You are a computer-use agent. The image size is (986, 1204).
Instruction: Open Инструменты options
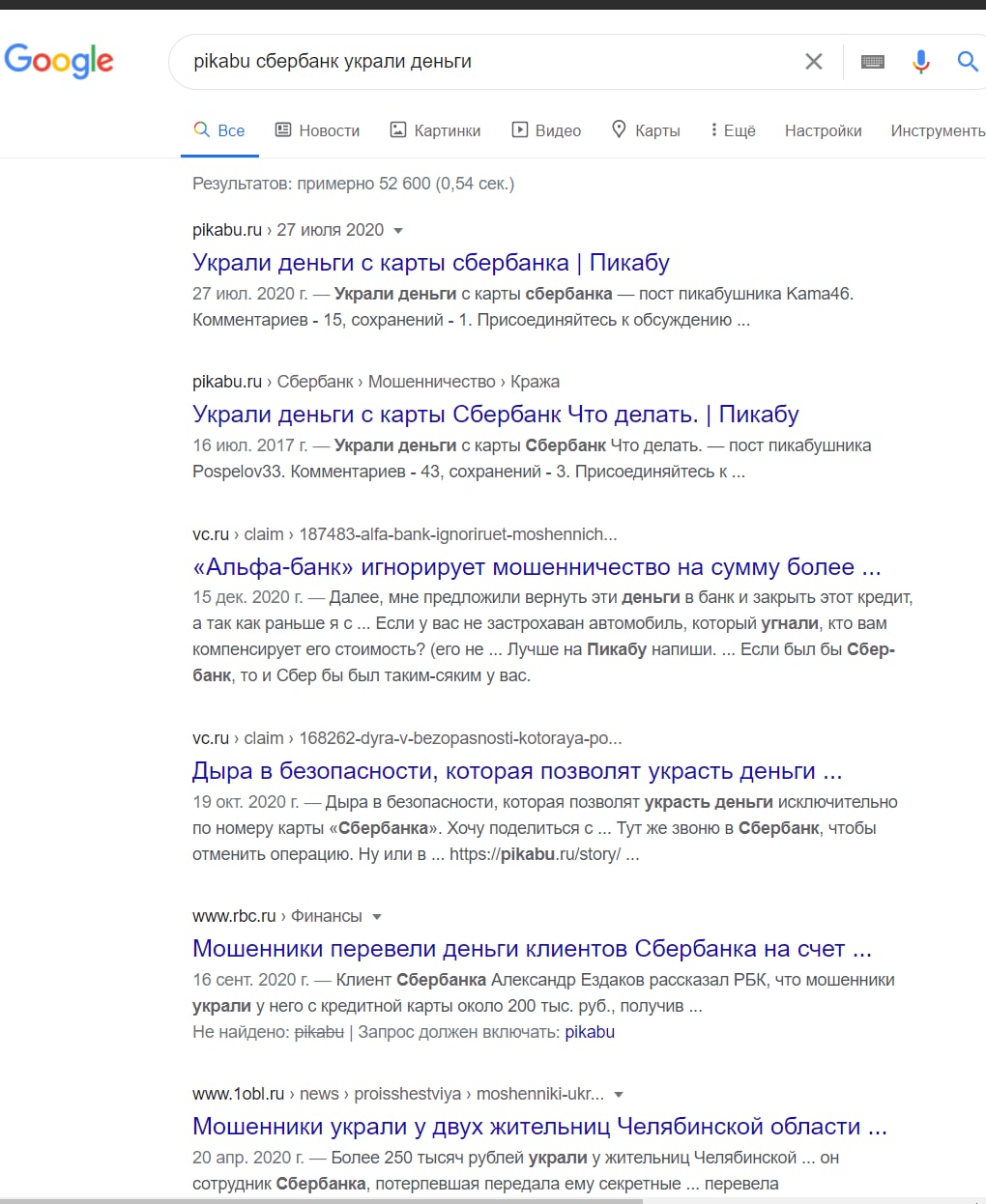[938, 130]
